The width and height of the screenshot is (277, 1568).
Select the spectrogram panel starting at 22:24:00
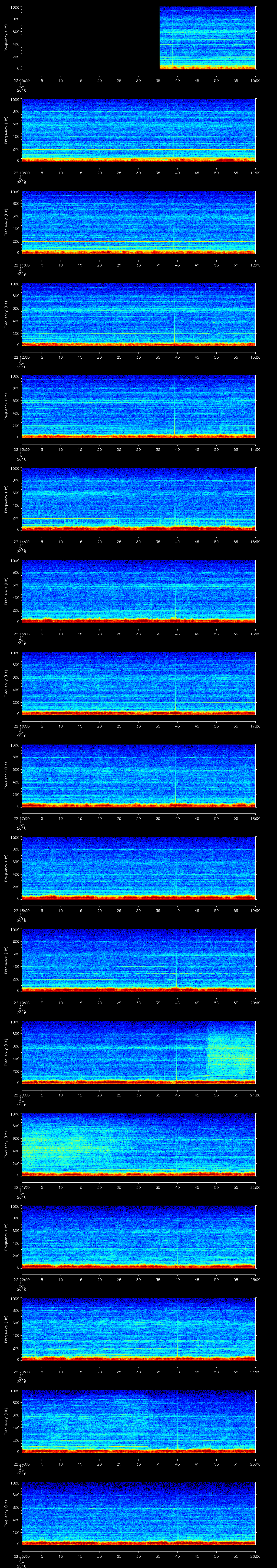click(138, 1421)
